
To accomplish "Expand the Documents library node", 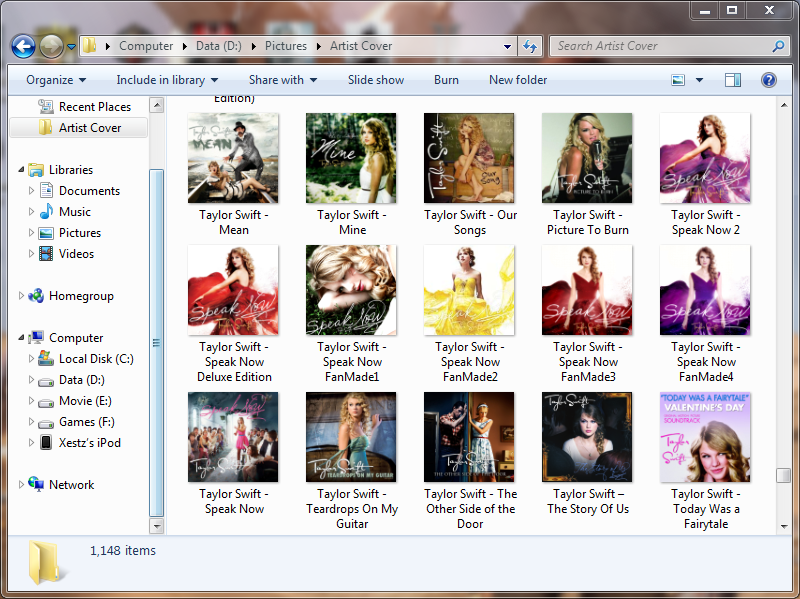I will point(31,191).
